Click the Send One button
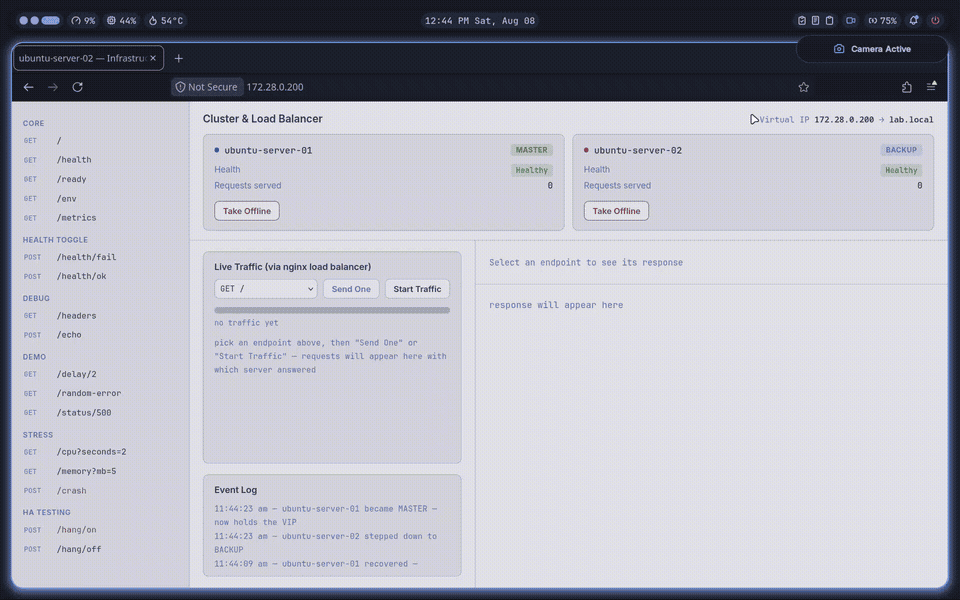960x600 pixels. (x=351, y=289)
